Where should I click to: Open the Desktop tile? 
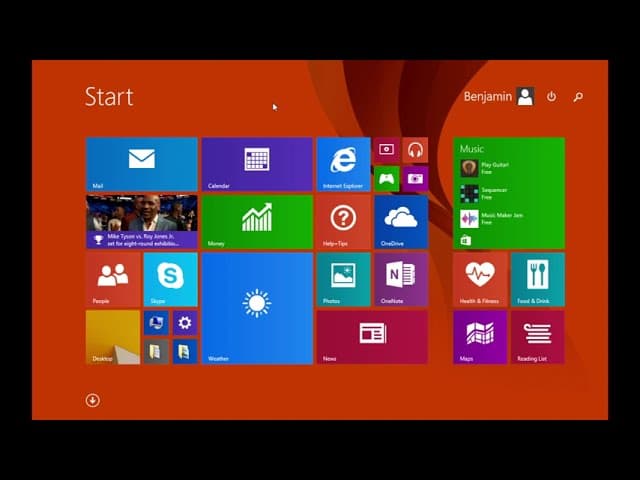coord(113,337)
